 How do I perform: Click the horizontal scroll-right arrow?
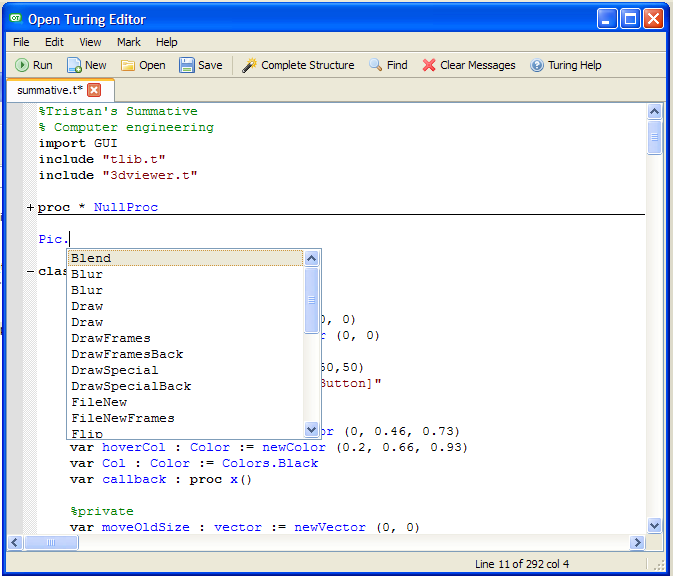[x=637, y=543]
